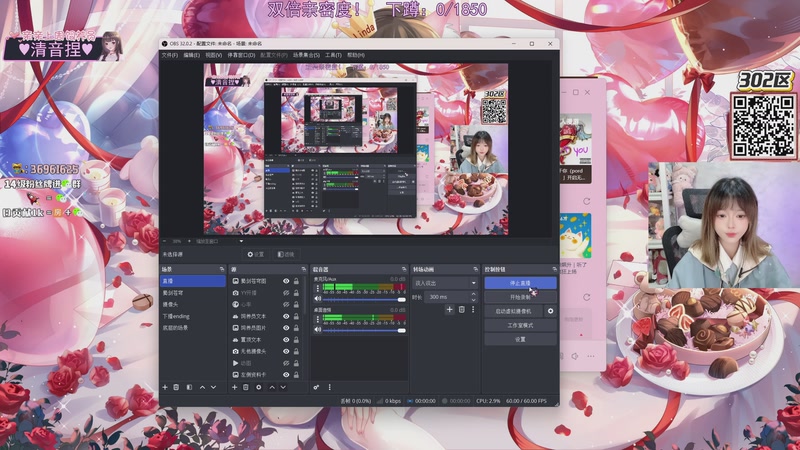
Task: Open scene filters icon in Scenes toolbar
Action: [189, 387]
